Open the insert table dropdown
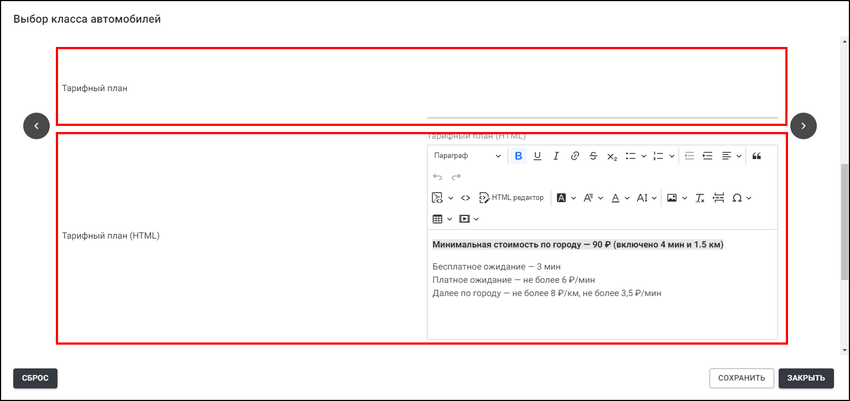Image resolution: width=850 pixels, height=401 pixels. click(x=442, y=219)
